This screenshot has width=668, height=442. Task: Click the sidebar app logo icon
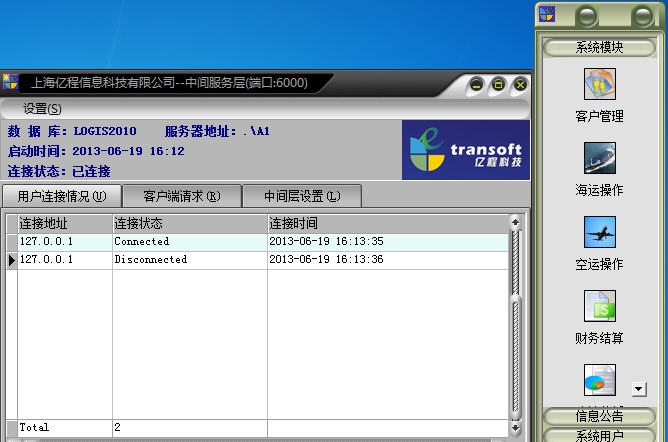click(x=547, y=14)
